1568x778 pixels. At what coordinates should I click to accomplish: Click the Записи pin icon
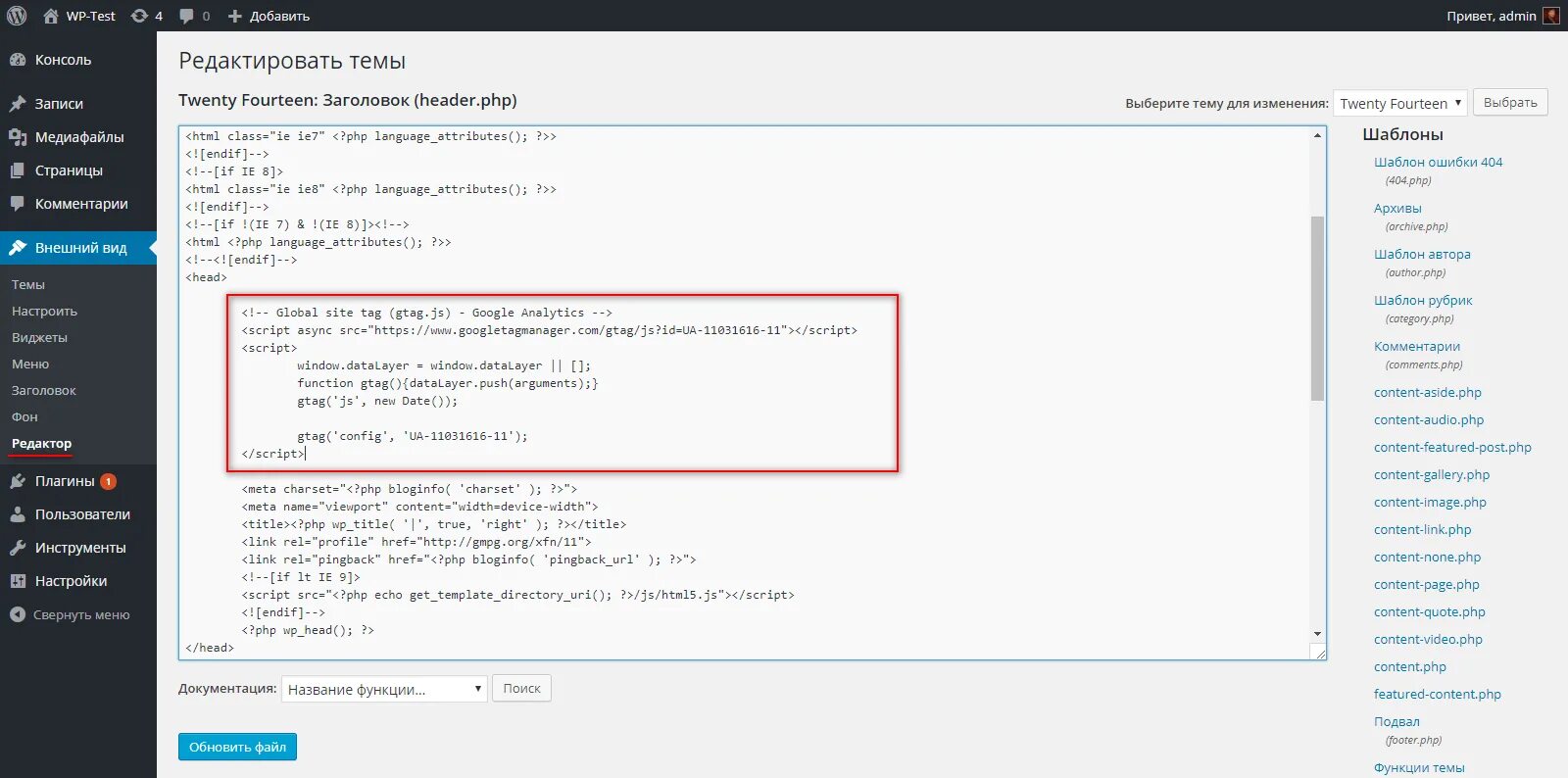coord(18,104)
